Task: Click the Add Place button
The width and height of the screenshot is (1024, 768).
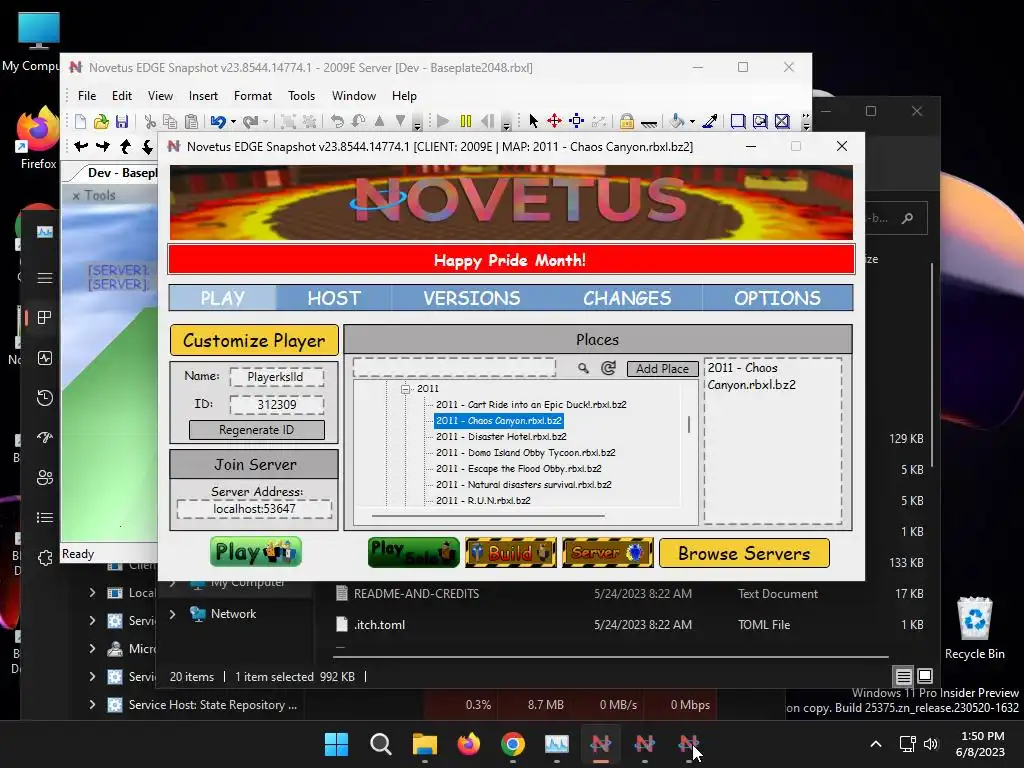Action: pyautogui.click(x=662, y=369)
